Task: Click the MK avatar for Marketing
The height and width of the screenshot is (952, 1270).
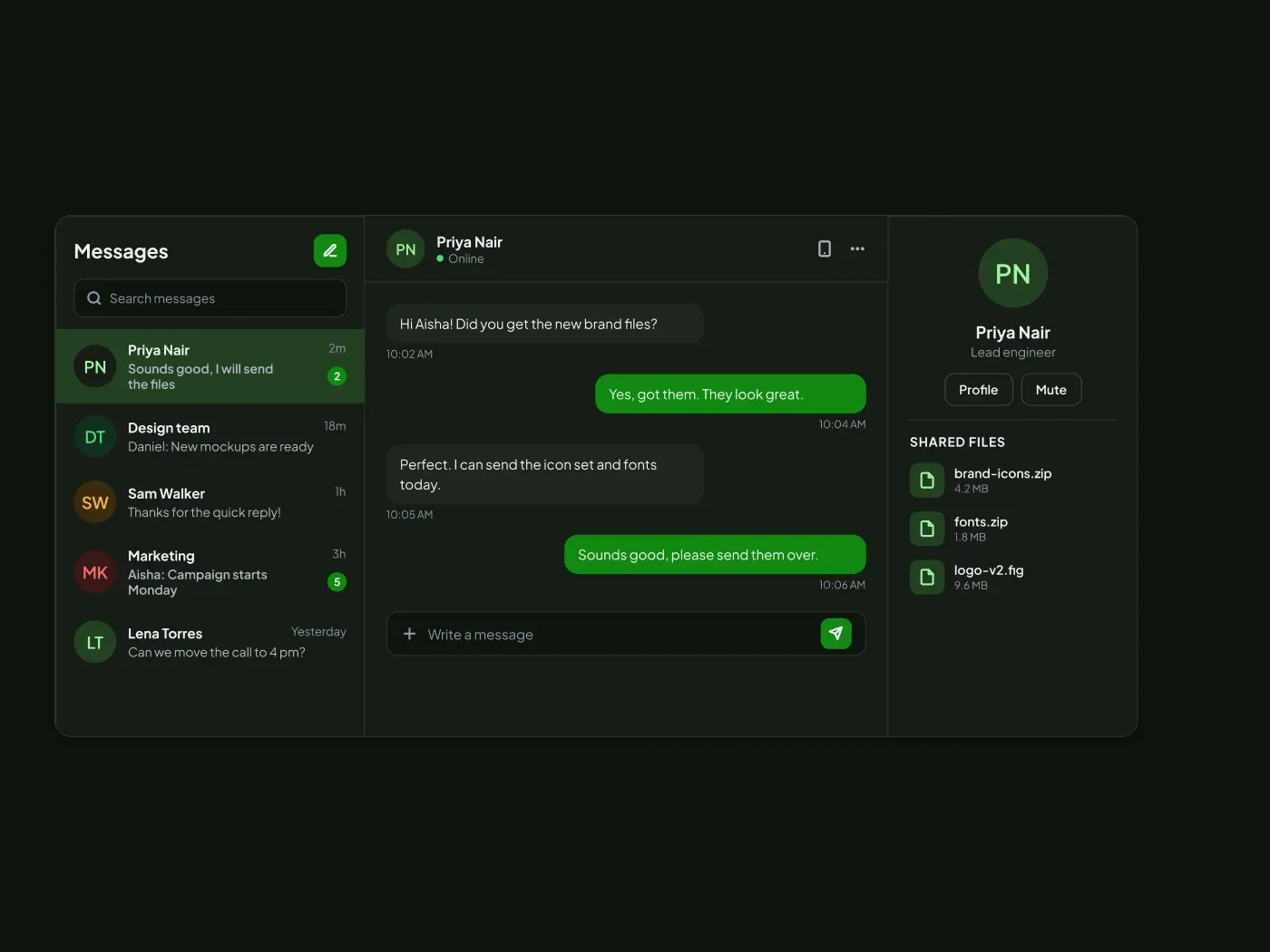Action: [x=94, y=572]
